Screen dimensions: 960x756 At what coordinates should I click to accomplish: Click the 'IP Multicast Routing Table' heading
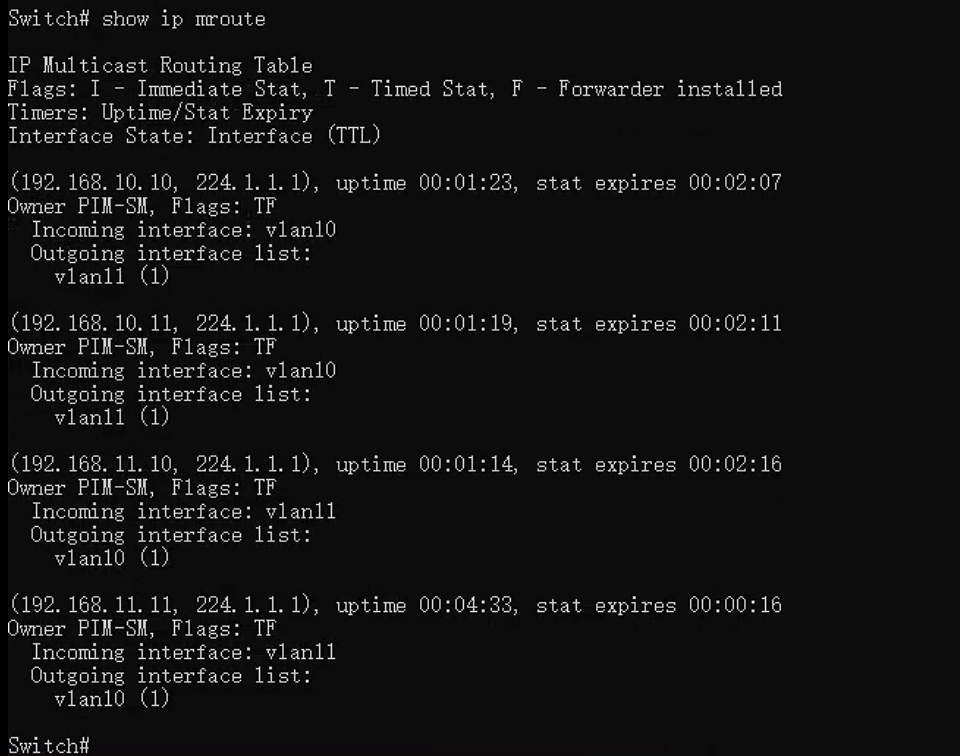pyautogui.click(x=160, y=65)
